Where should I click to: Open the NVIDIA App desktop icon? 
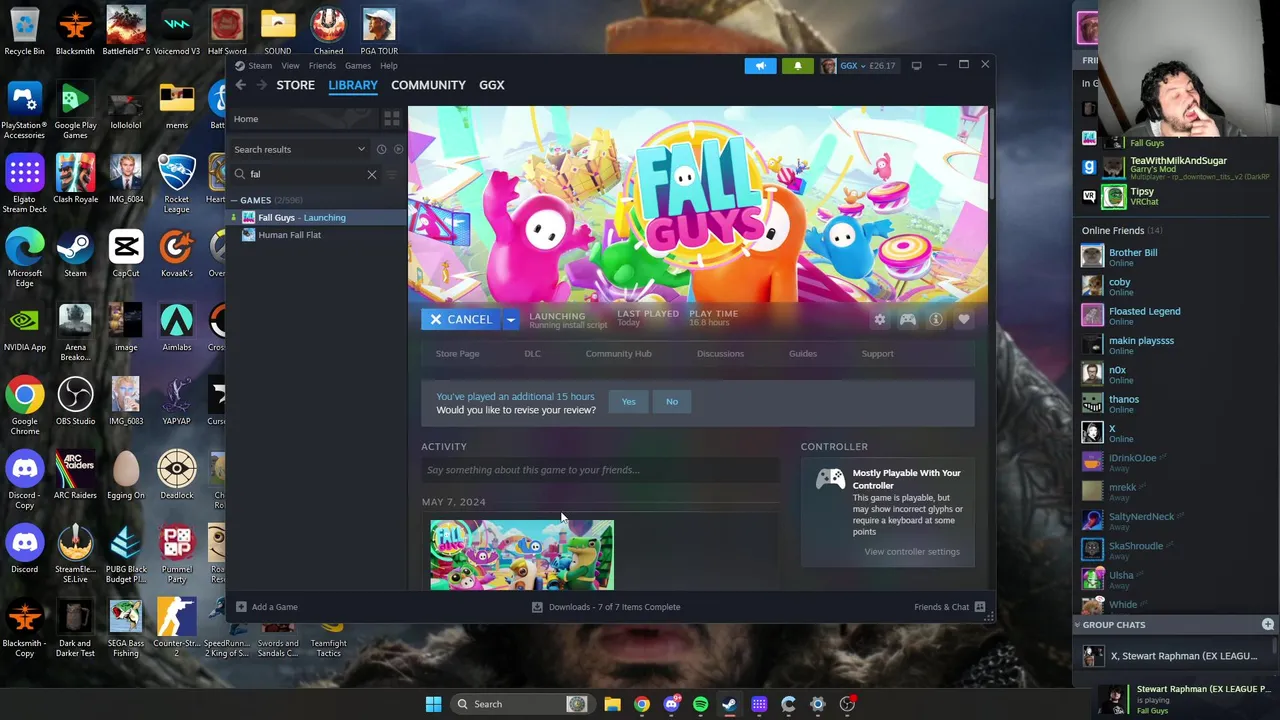click(24, 328)
